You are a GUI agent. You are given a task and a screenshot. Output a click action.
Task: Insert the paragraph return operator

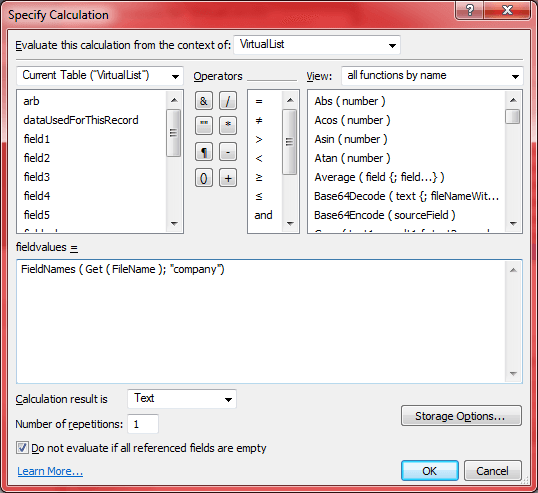pos(204,152)
